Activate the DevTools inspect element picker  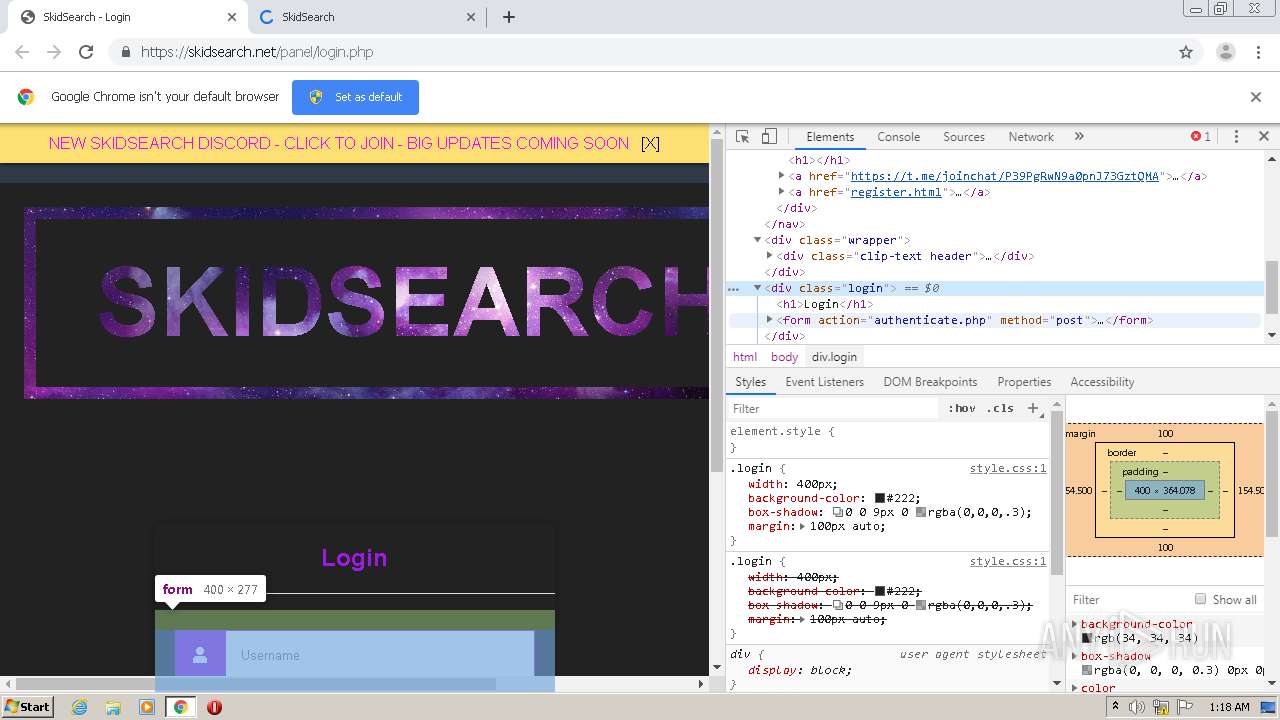[x=742, y=137]
